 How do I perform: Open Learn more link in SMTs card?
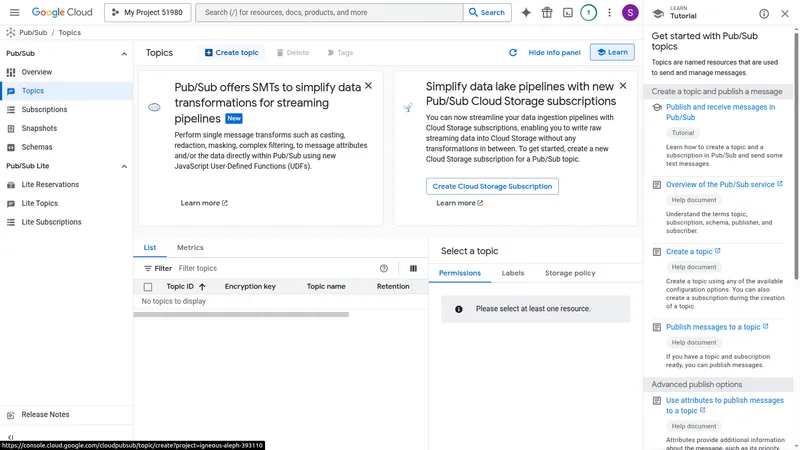click(x=204, y=203)
